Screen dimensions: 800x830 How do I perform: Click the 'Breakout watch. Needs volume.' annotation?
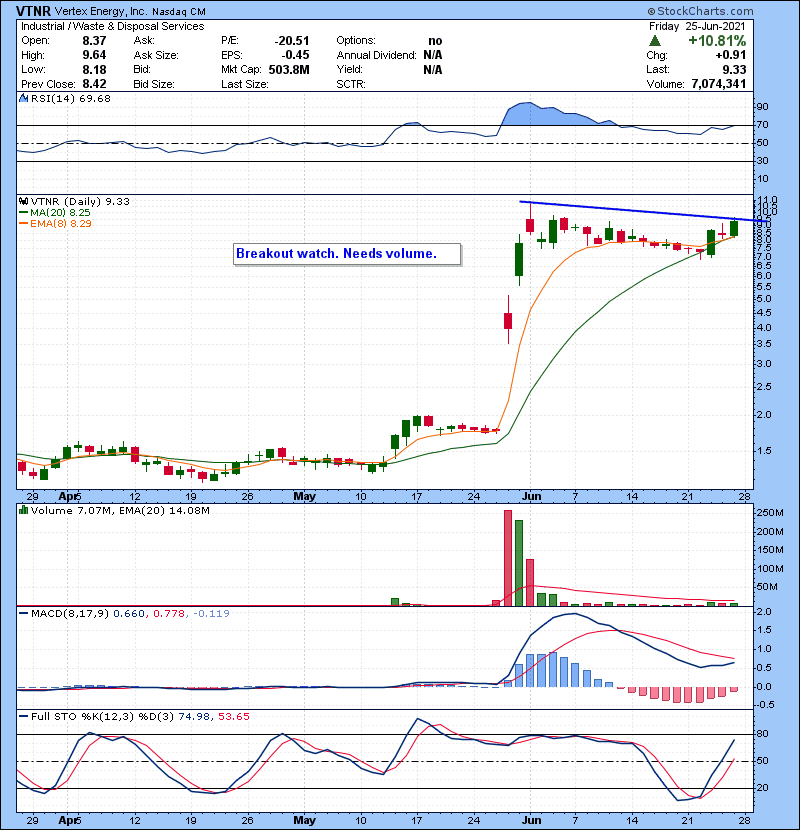(347, 254)
